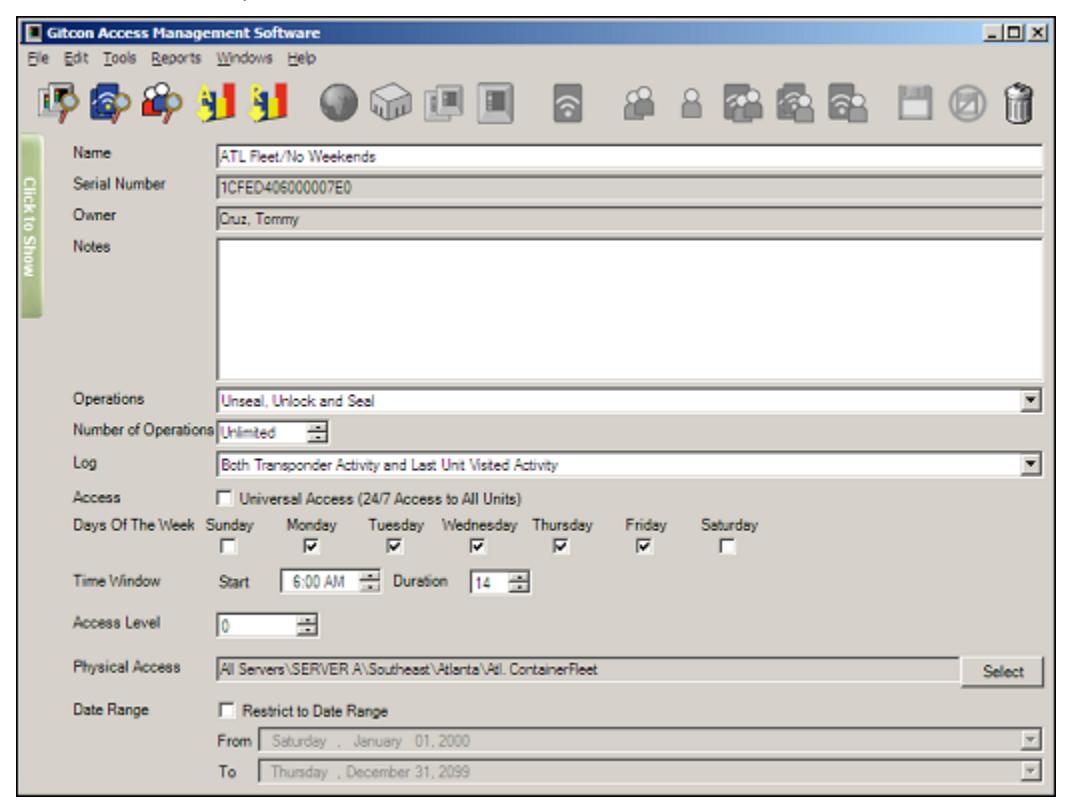
Task: Uncheck the Wednesday checkbox
Action: coord(477,546)
